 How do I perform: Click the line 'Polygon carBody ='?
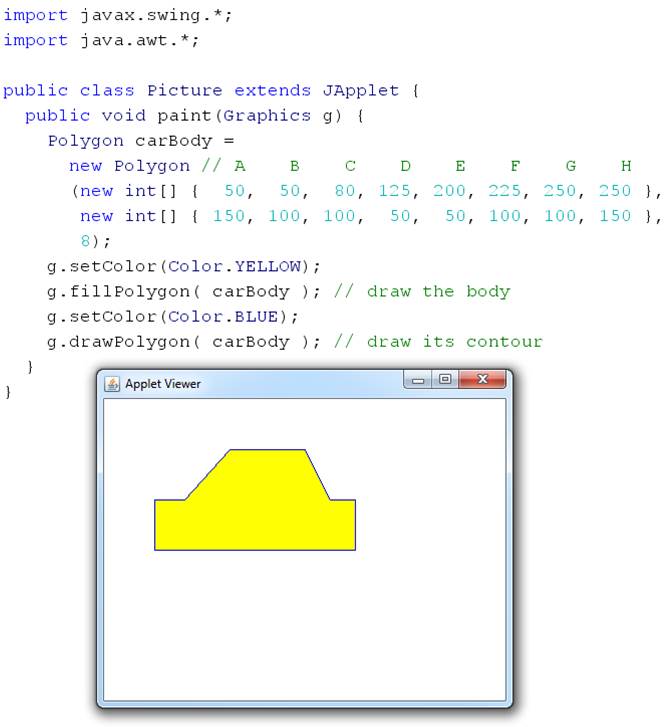pyautogui.click(x=141, y=141)
